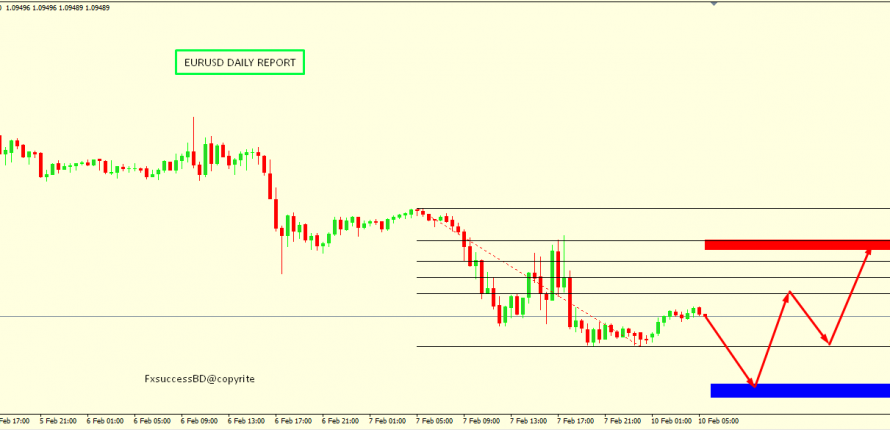Click the '10 Feb 05:00' time label
The width and height of the screenshot is (890, 430).
tap(720, 421)
